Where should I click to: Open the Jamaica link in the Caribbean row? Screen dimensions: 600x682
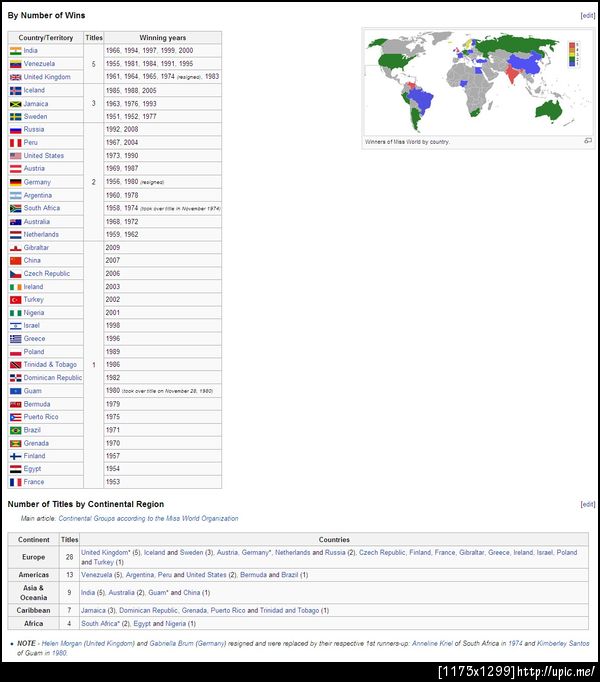click(x=93, y=611)
